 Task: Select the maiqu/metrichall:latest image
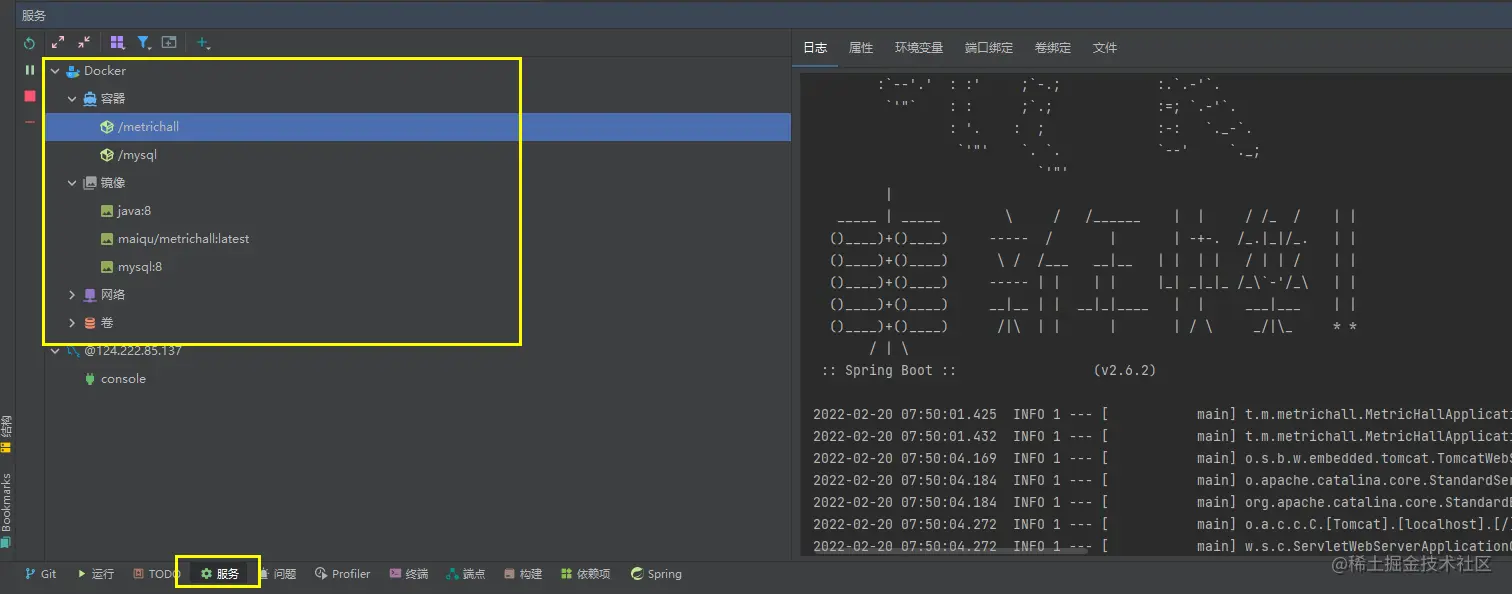point(418,239)
